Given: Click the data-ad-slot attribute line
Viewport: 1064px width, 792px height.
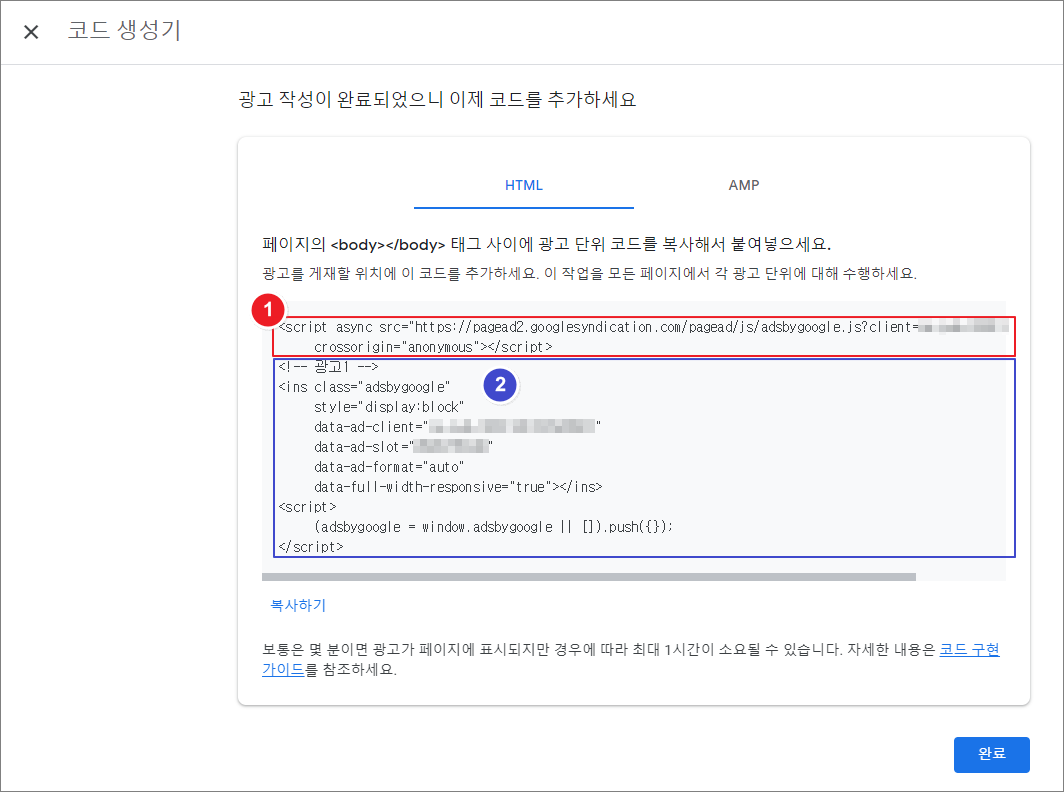Looking at the screenshot, I should pyautogui.click(x=403, y=447).
